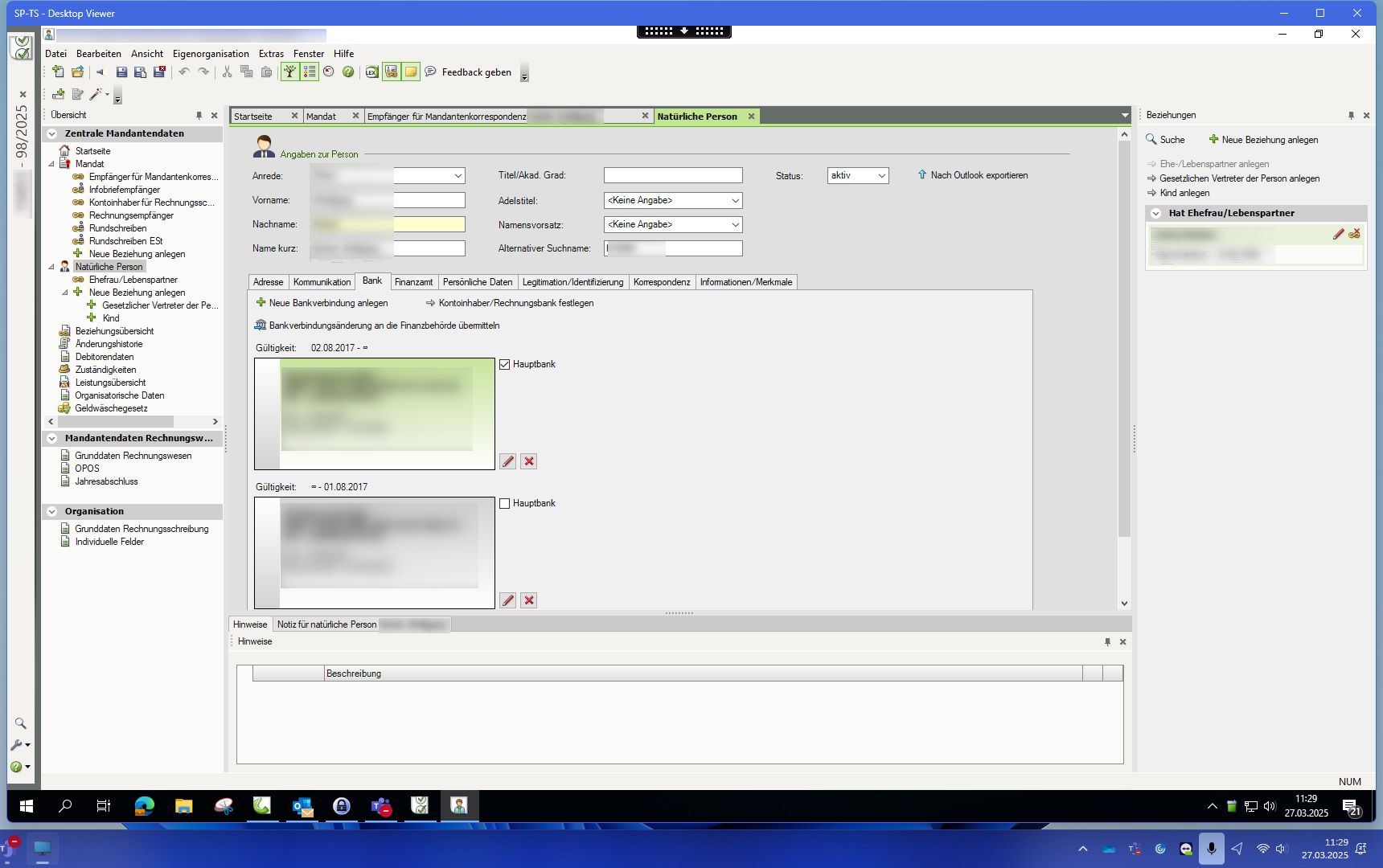Open the LEX icon in the toolbar
Viewport: 1383px width, 868px height.
[x=371, y=72]
